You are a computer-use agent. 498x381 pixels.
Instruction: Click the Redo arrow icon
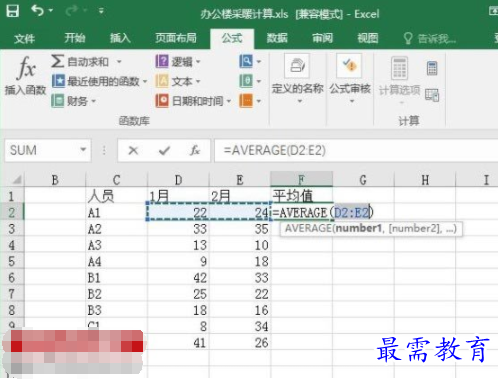pos(71,11)
